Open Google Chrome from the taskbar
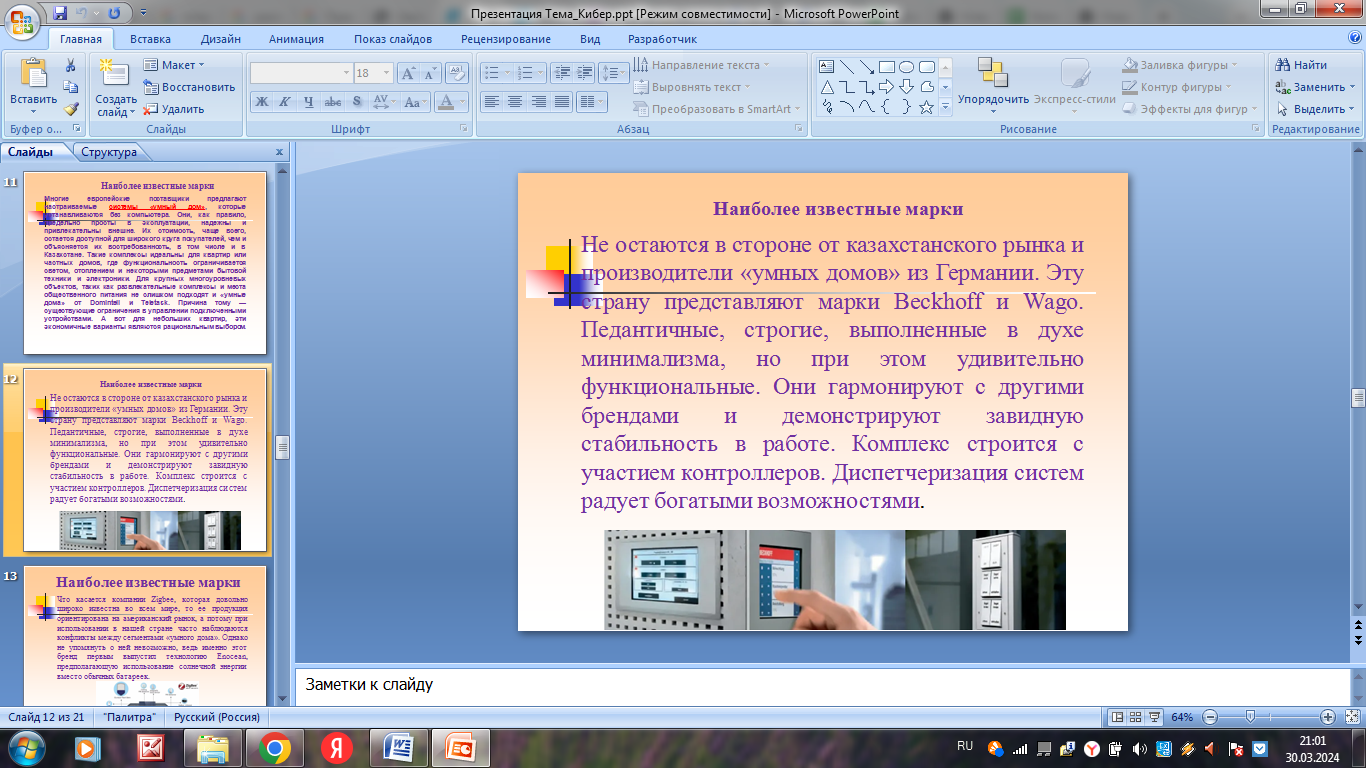1366x768 pixels. [x=275, y=748]
